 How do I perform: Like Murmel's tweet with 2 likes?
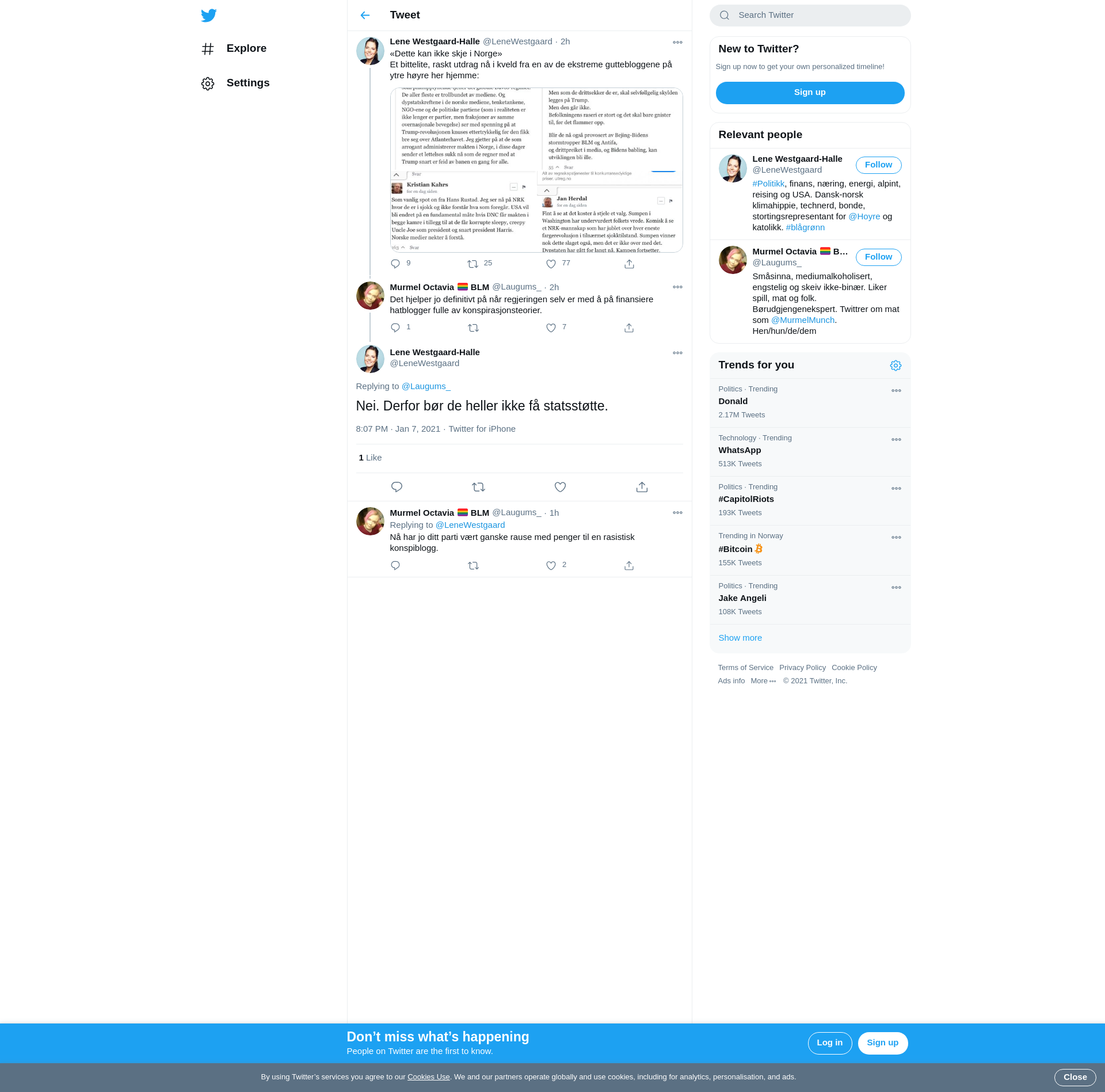(551, 565)
